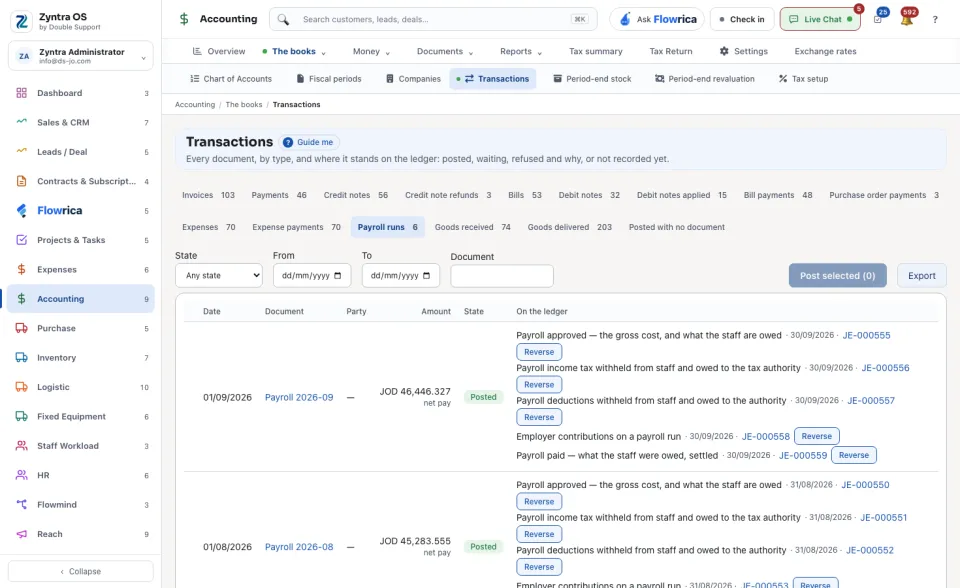Collapse the sidebar

[x=81, y=571]
